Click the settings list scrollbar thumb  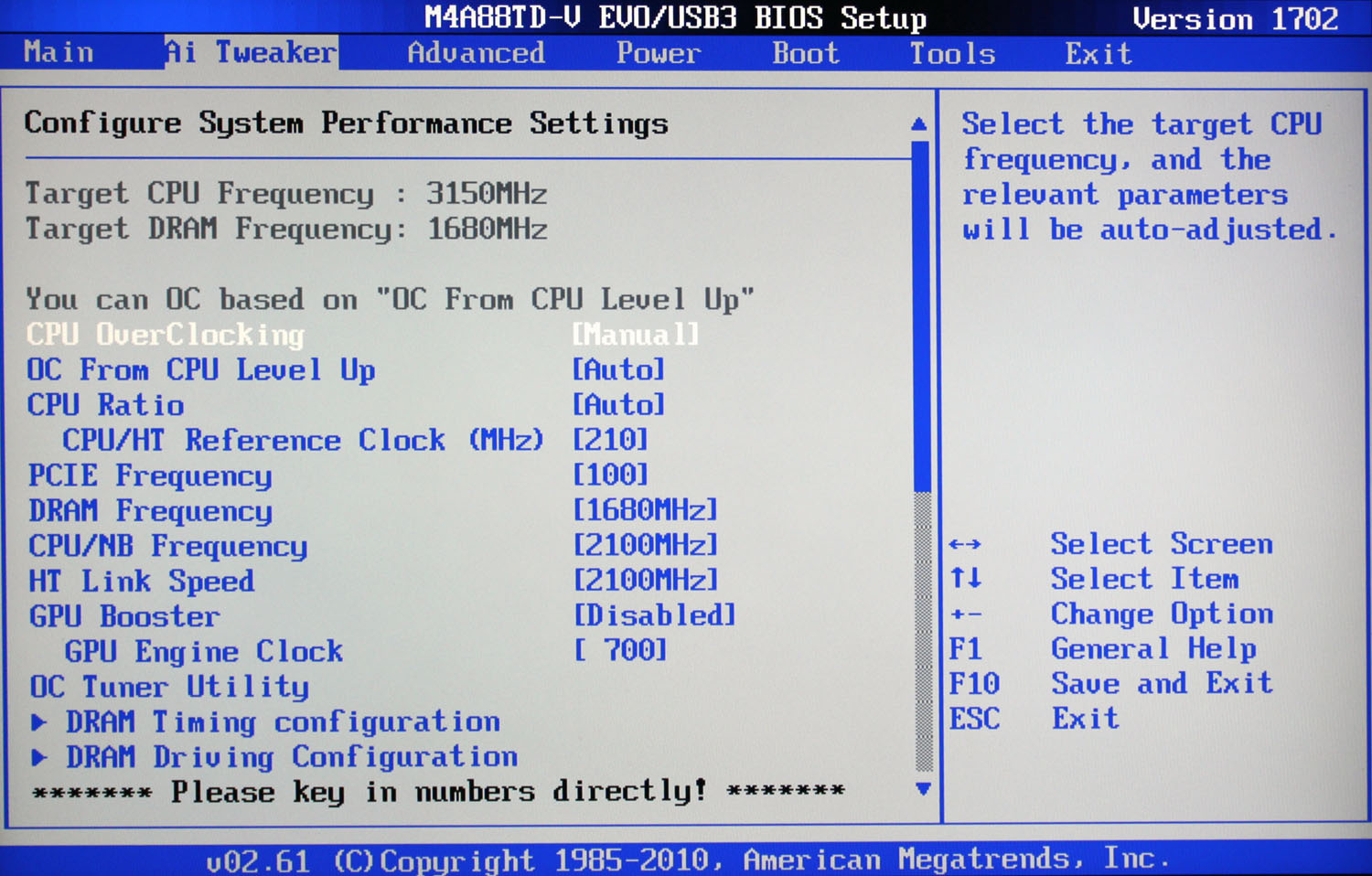pos(921,315)
